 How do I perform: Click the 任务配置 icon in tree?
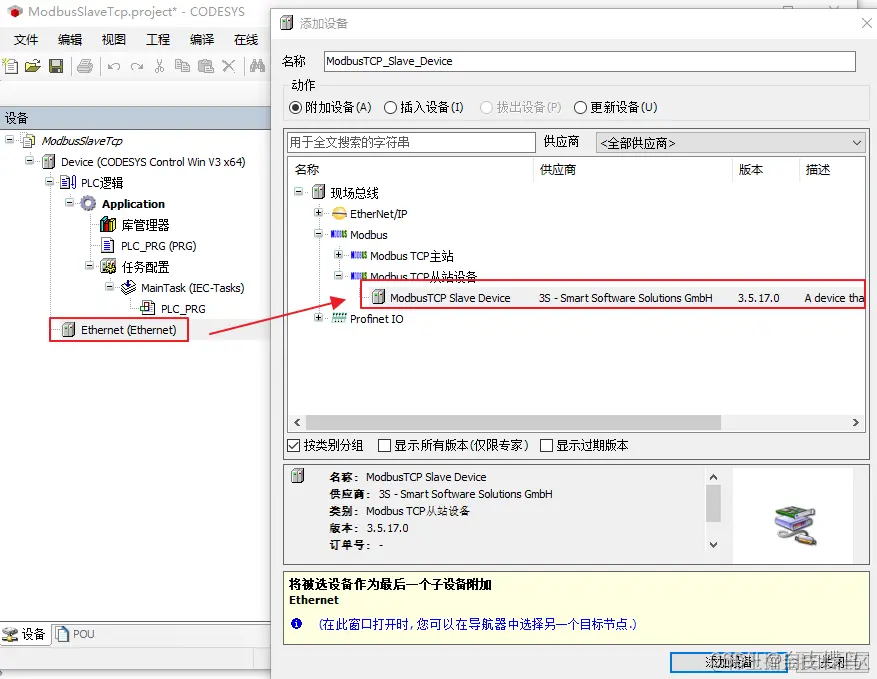click(108, 267)
